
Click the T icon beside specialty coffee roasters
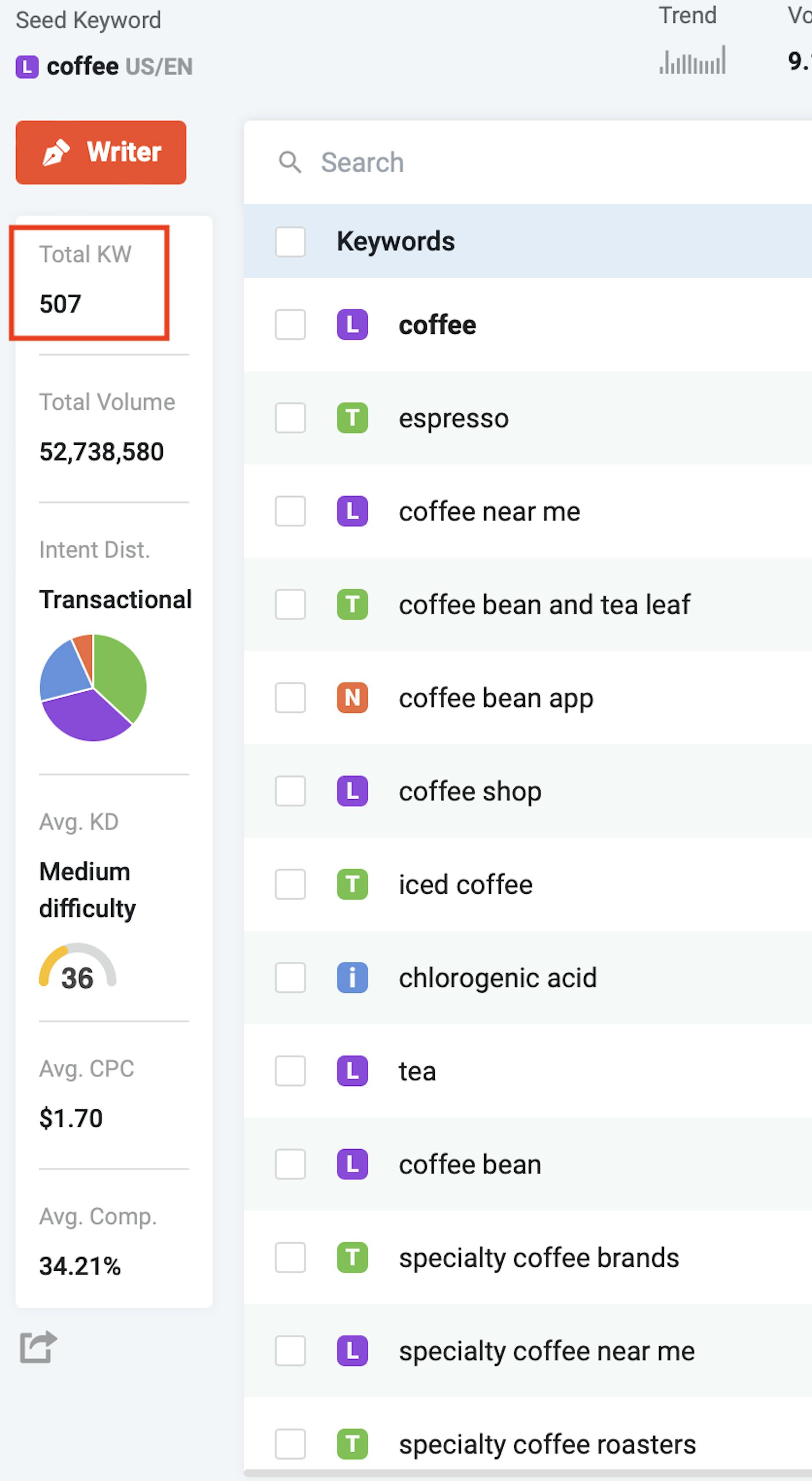point(352,1443)
